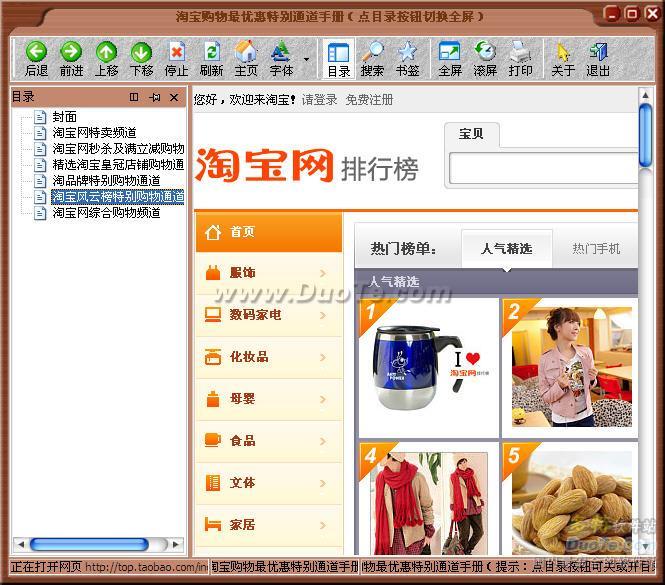The height and width of the screenshot is (585, 665).
Task: Click the 请登录 login link
Action: pos(319,100)
